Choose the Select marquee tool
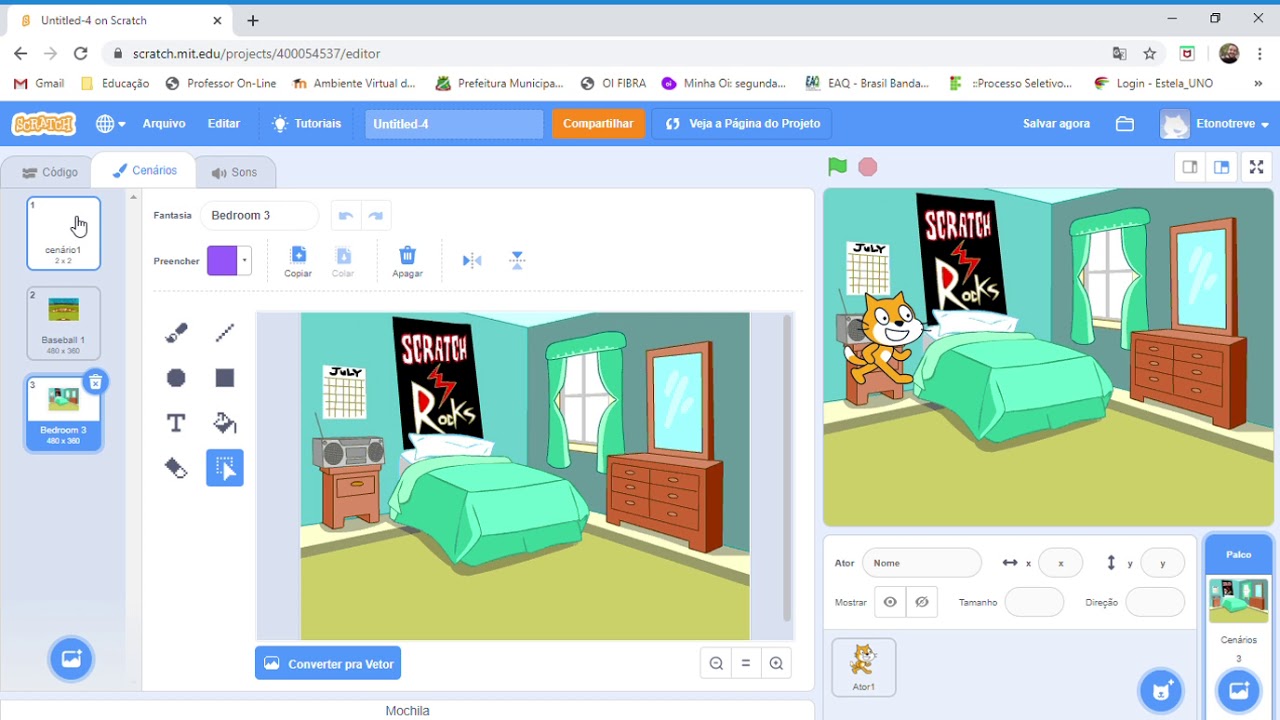This screenshot has height=720, width=1280. click(225, 468)
